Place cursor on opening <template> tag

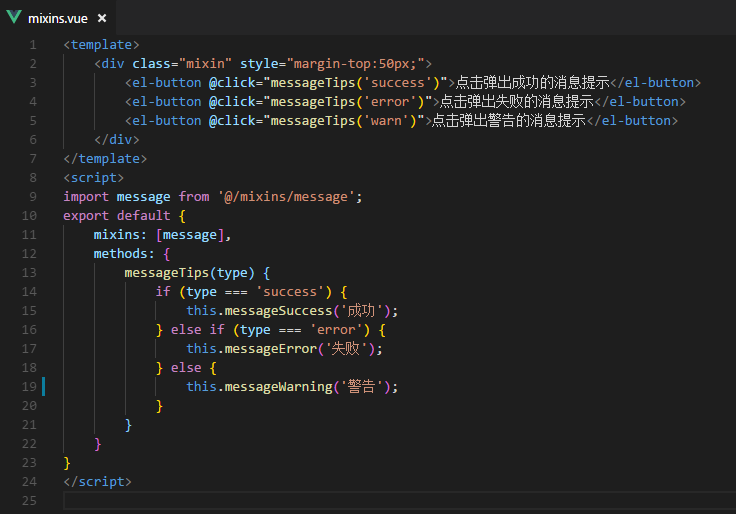(x=101, y=45)
